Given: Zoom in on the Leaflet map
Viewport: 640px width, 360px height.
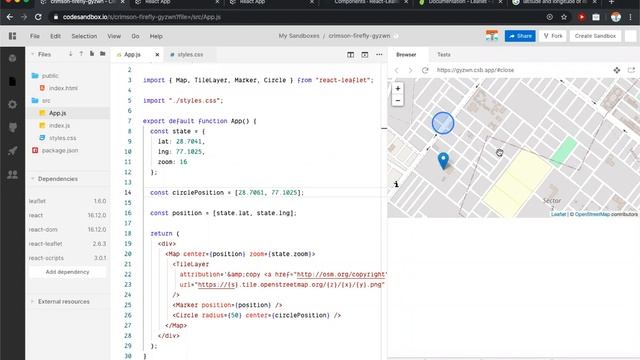Looking at the screenshot, I should (398, 88).
